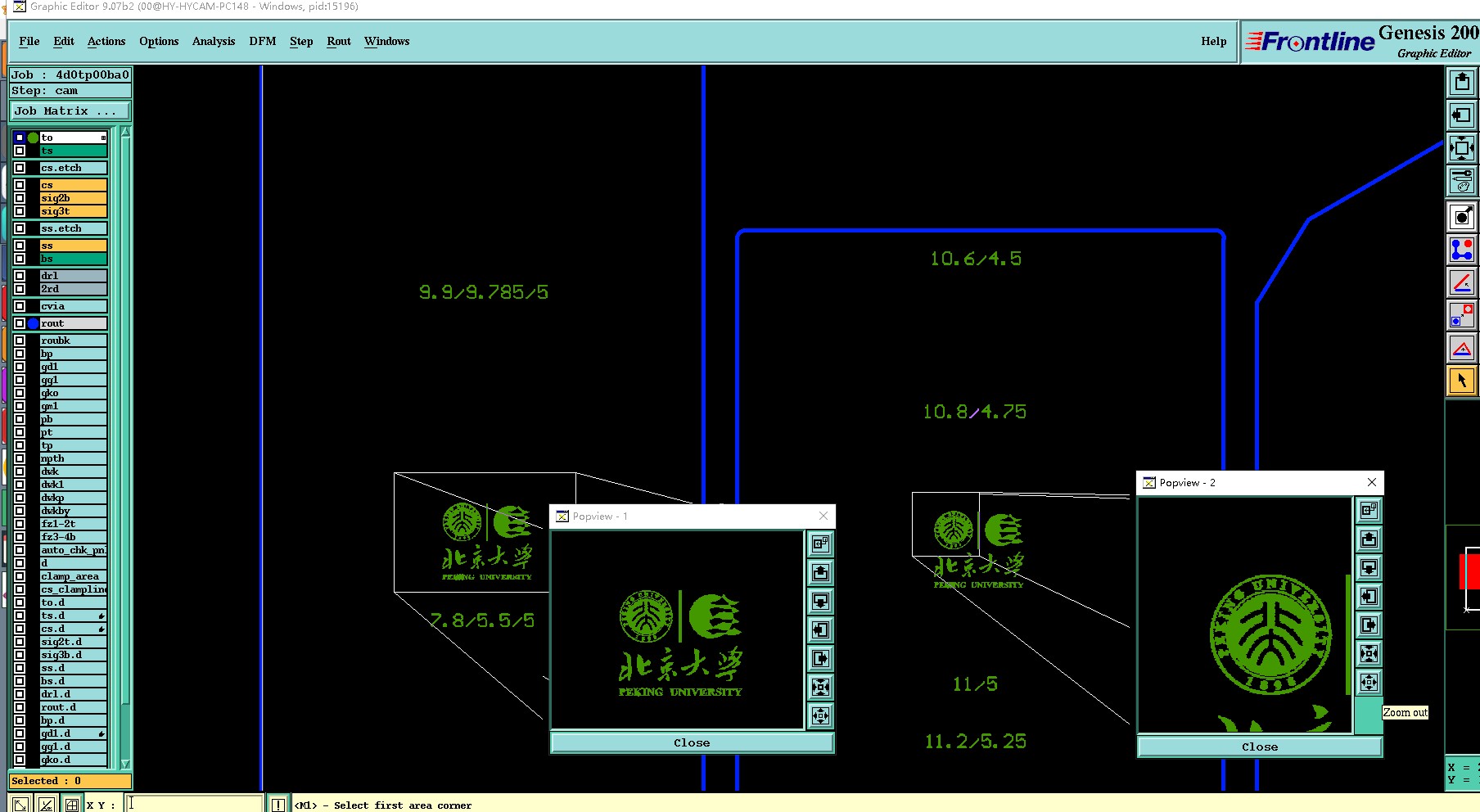1480x812 pixels.
Task: Open the Actions menu
Action: pyautogui.click(x=106, y=41)
